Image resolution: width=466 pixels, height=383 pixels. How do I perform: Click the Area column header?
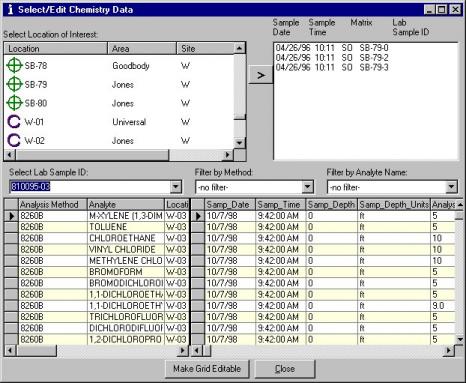click(142, 49)
